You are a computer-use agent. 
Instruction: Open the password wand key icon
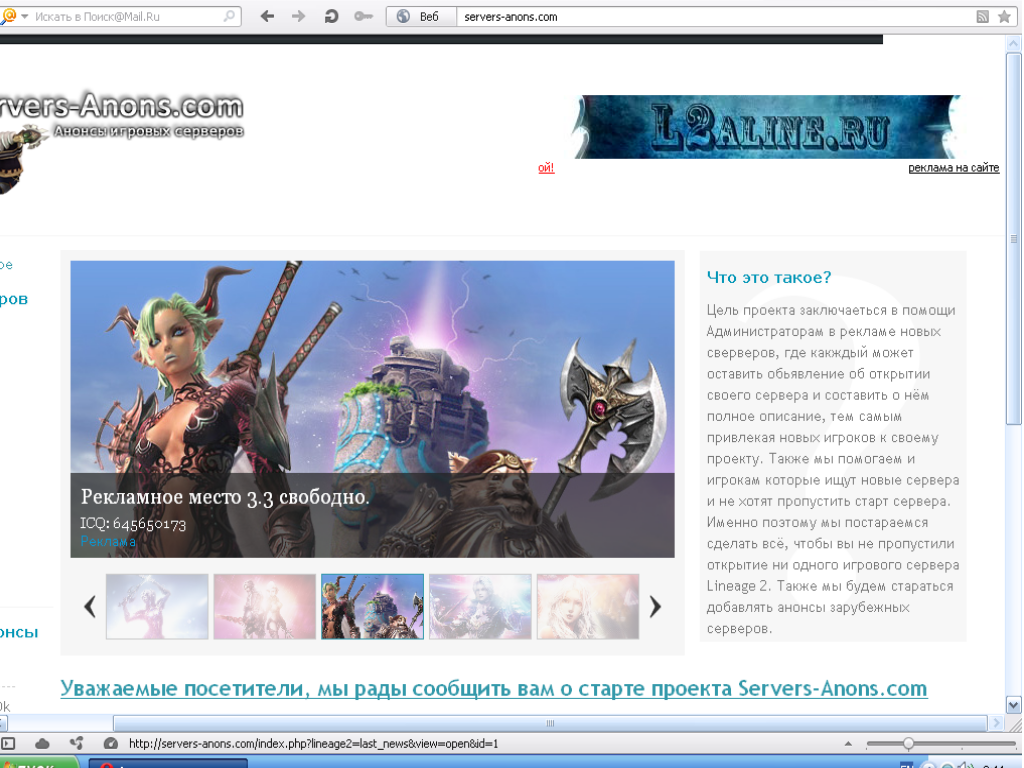click(x=363, y=16)
